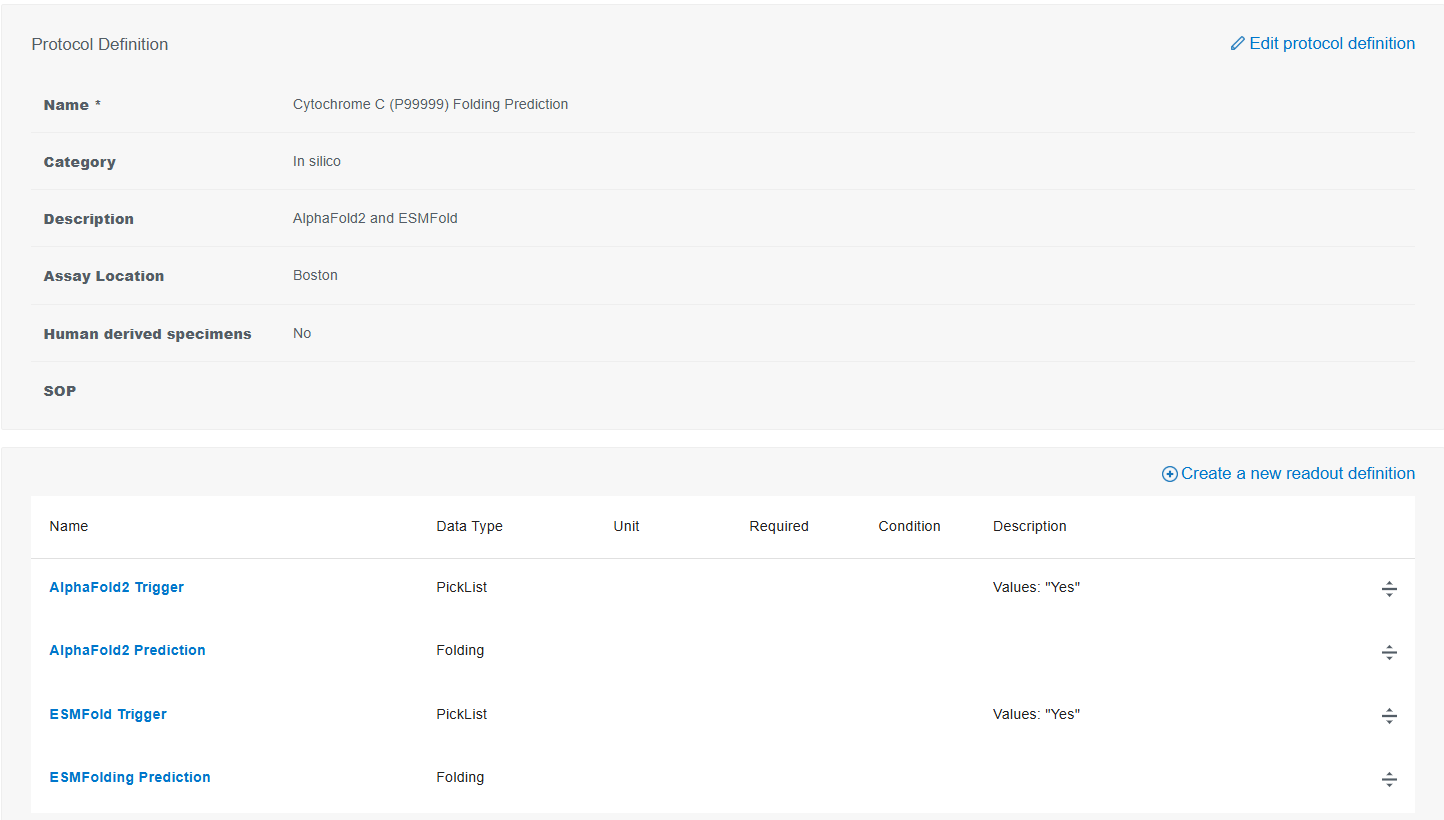Viewport: 1444px width, 820px height.
Task: Click the Description column header
Action: [x=1030, y=526]
